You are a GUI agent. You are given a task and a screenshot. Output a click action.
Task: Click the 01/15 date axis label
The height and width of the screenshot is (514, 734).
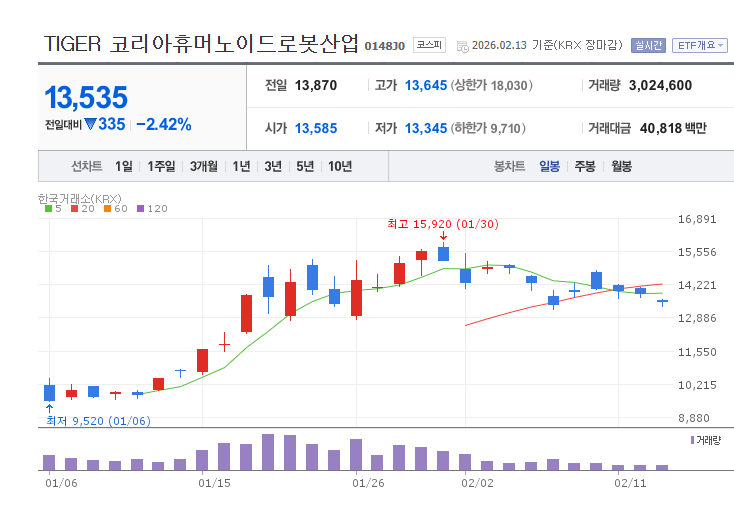pos(214,483)
